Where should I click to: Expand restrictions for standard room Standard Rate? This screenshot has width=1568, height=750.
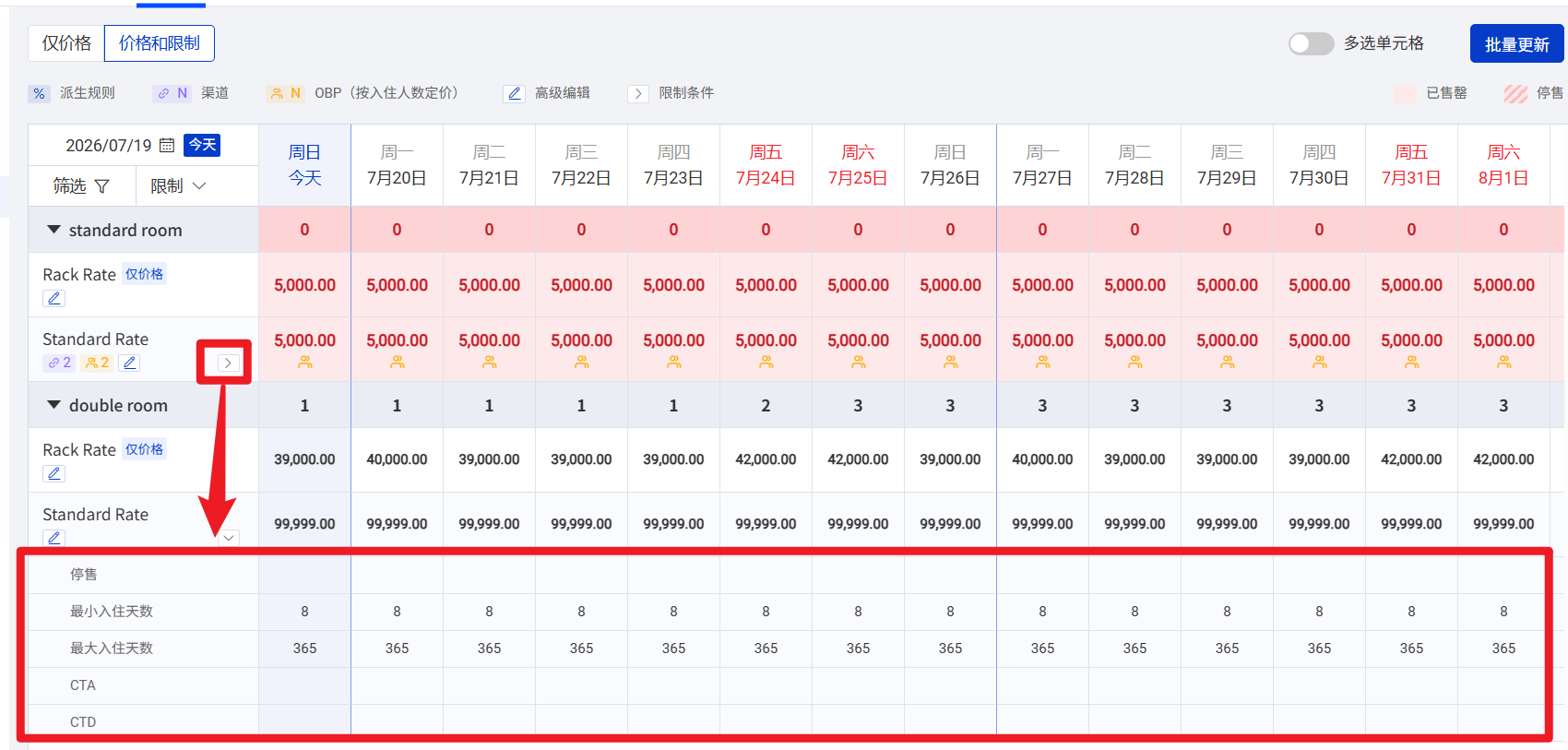point(228,363)
